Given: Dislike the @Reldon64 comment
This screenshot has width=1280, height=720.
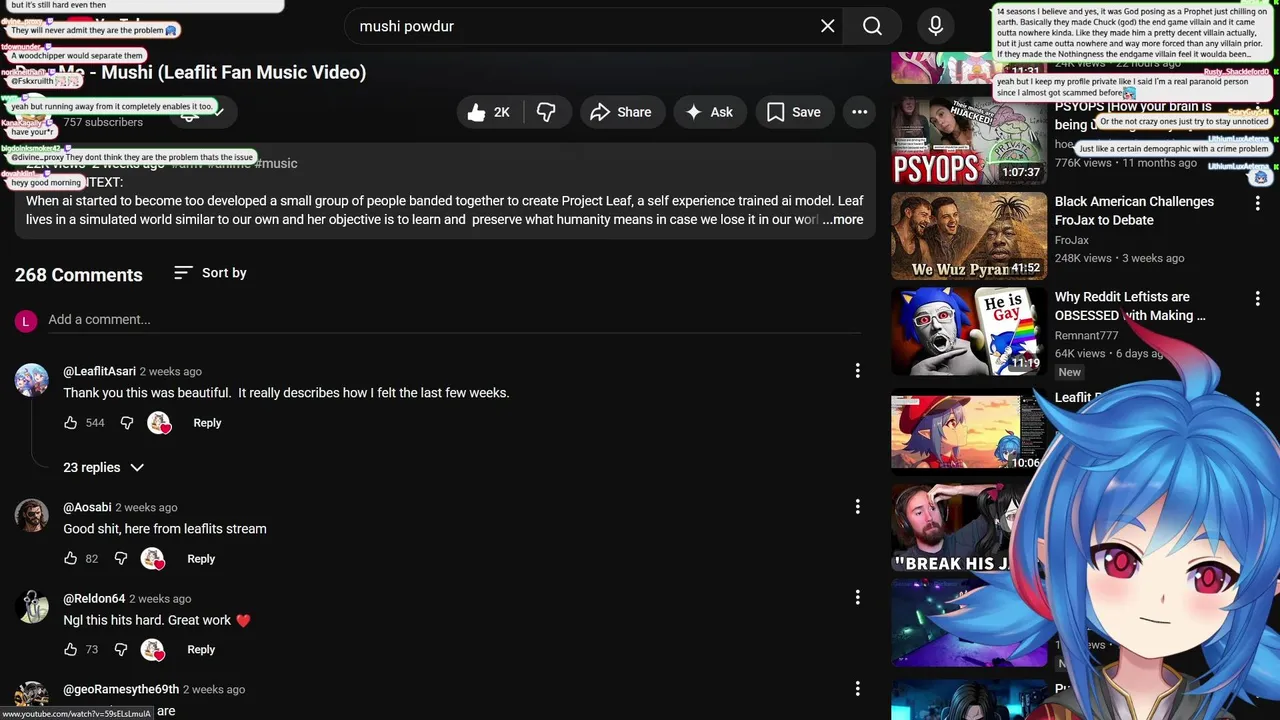Looking at the screenshot, I should (121, 650).
